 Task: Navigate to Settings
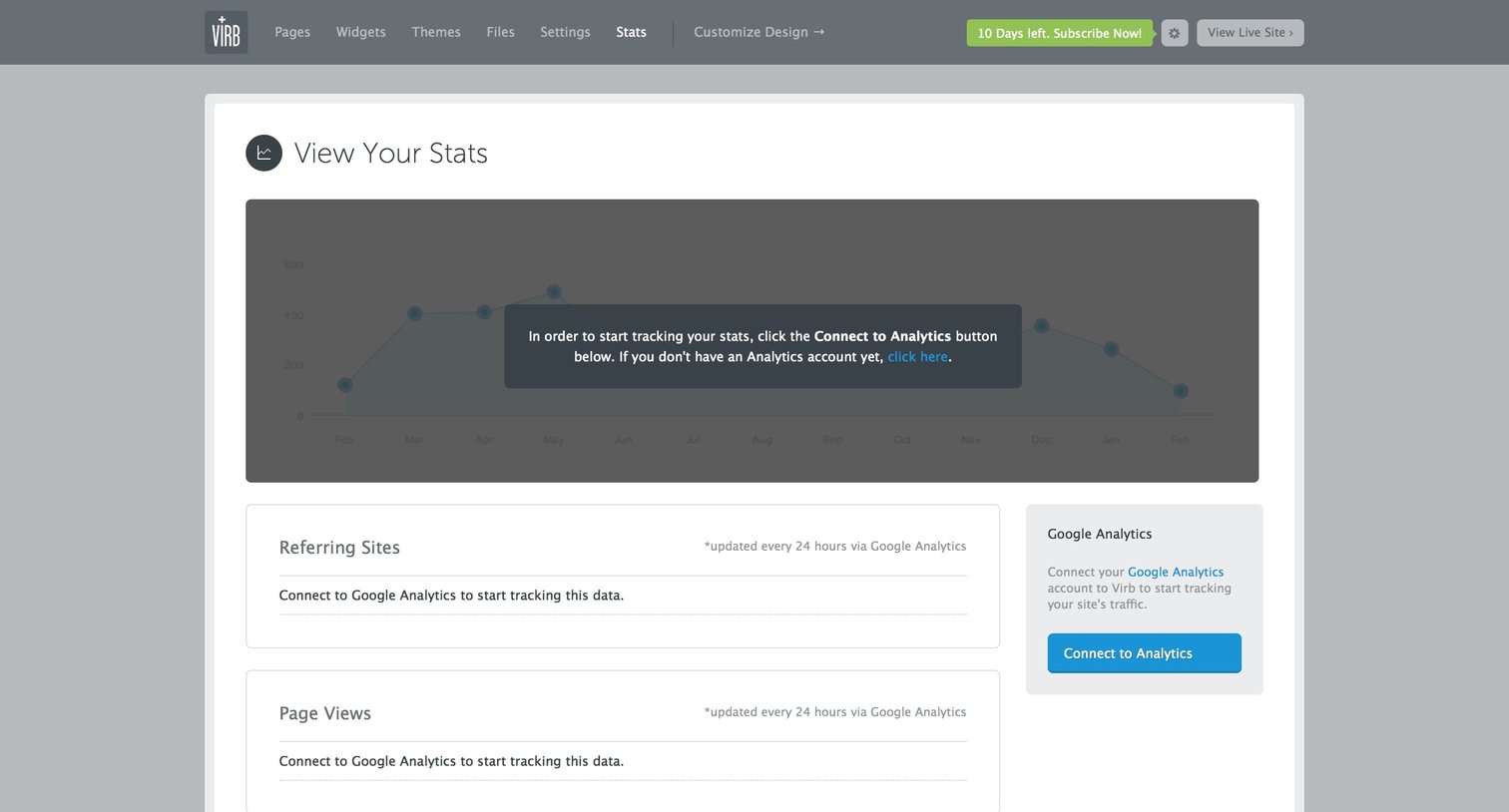(565, 32)
